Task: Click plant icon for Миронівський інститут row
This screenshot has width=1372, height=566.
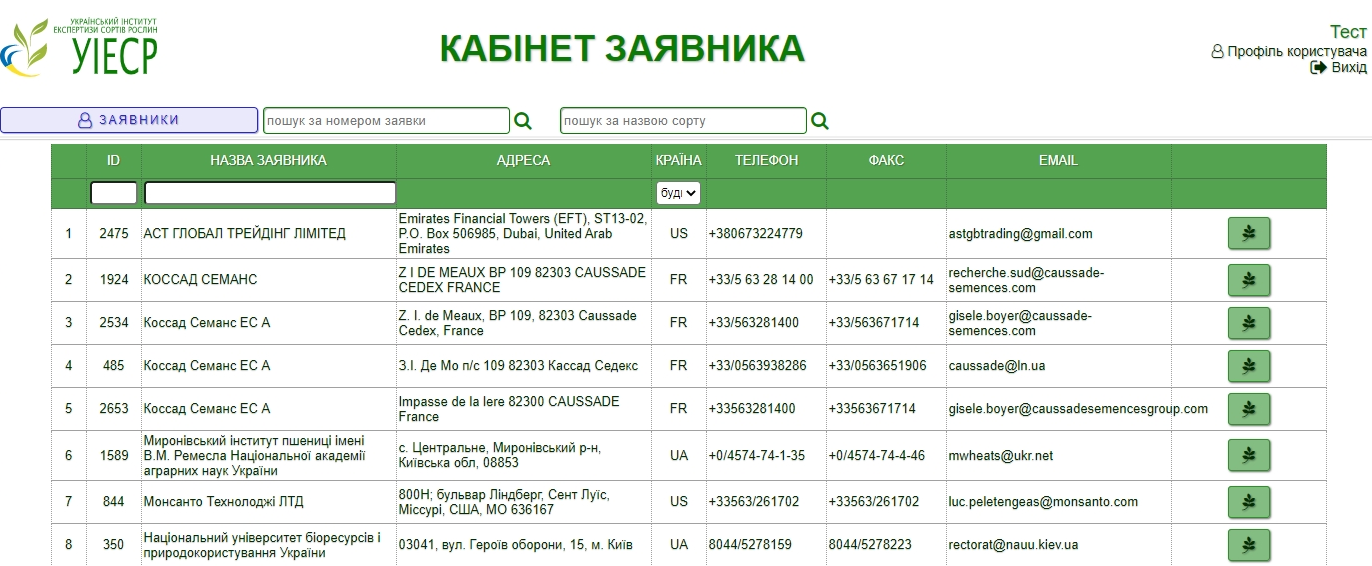Action: pyautogui.click(x=1248, y=456)
